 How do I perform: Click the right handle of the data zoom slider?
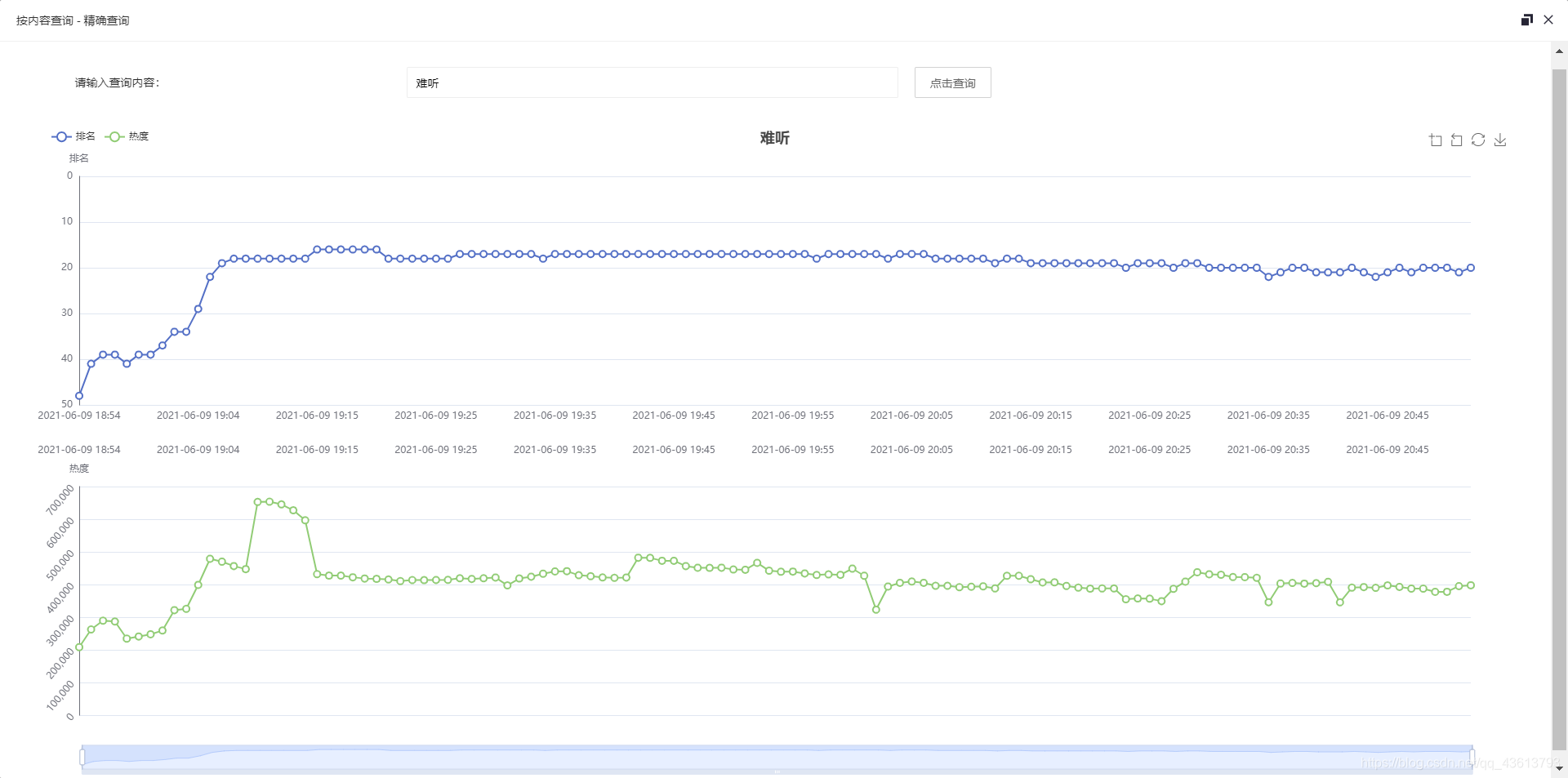(1472, 758)
